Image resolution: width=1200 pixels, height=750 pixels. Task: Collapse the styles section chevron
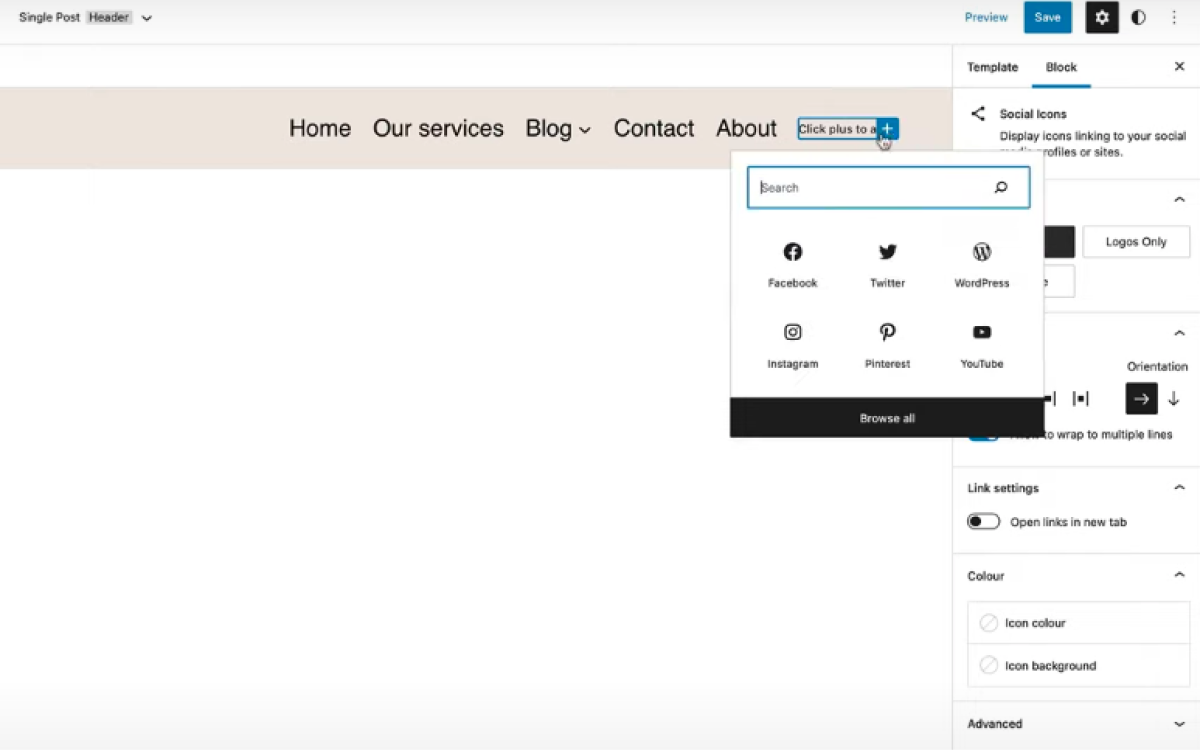point(1179,200)
